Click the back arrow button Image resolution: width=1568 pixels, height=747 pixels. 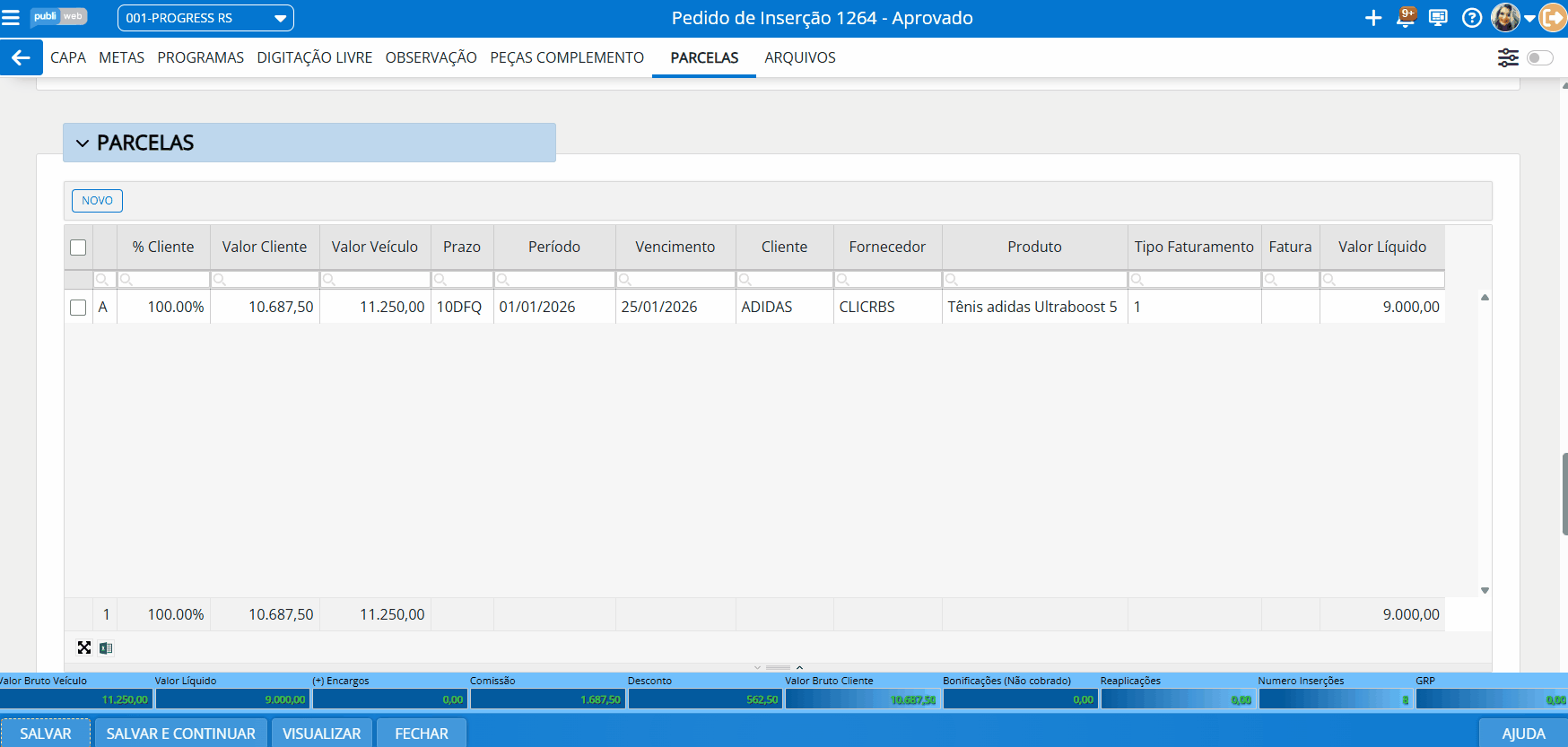21,57
